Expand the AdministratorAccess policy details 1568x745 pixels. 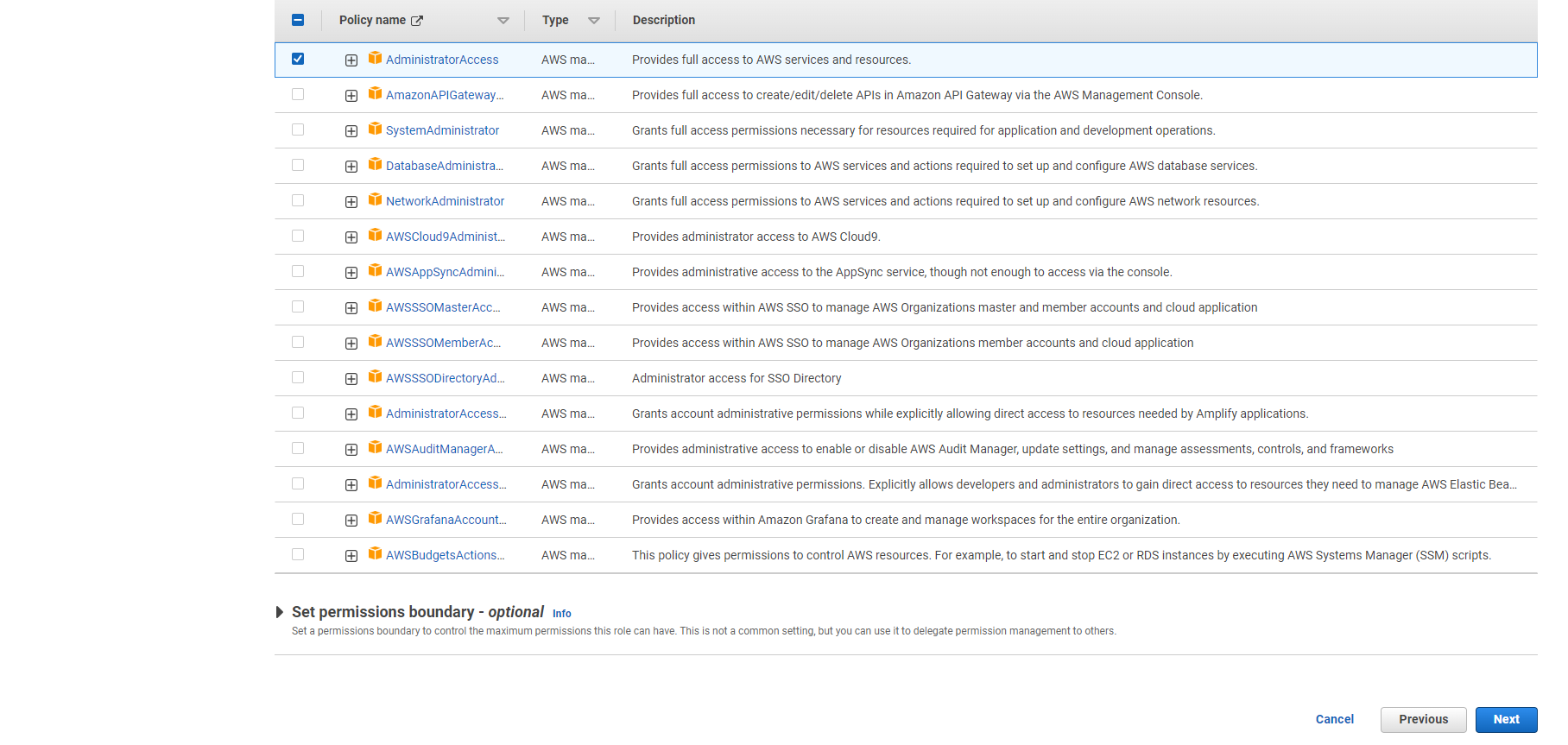[x=351, y=60]
